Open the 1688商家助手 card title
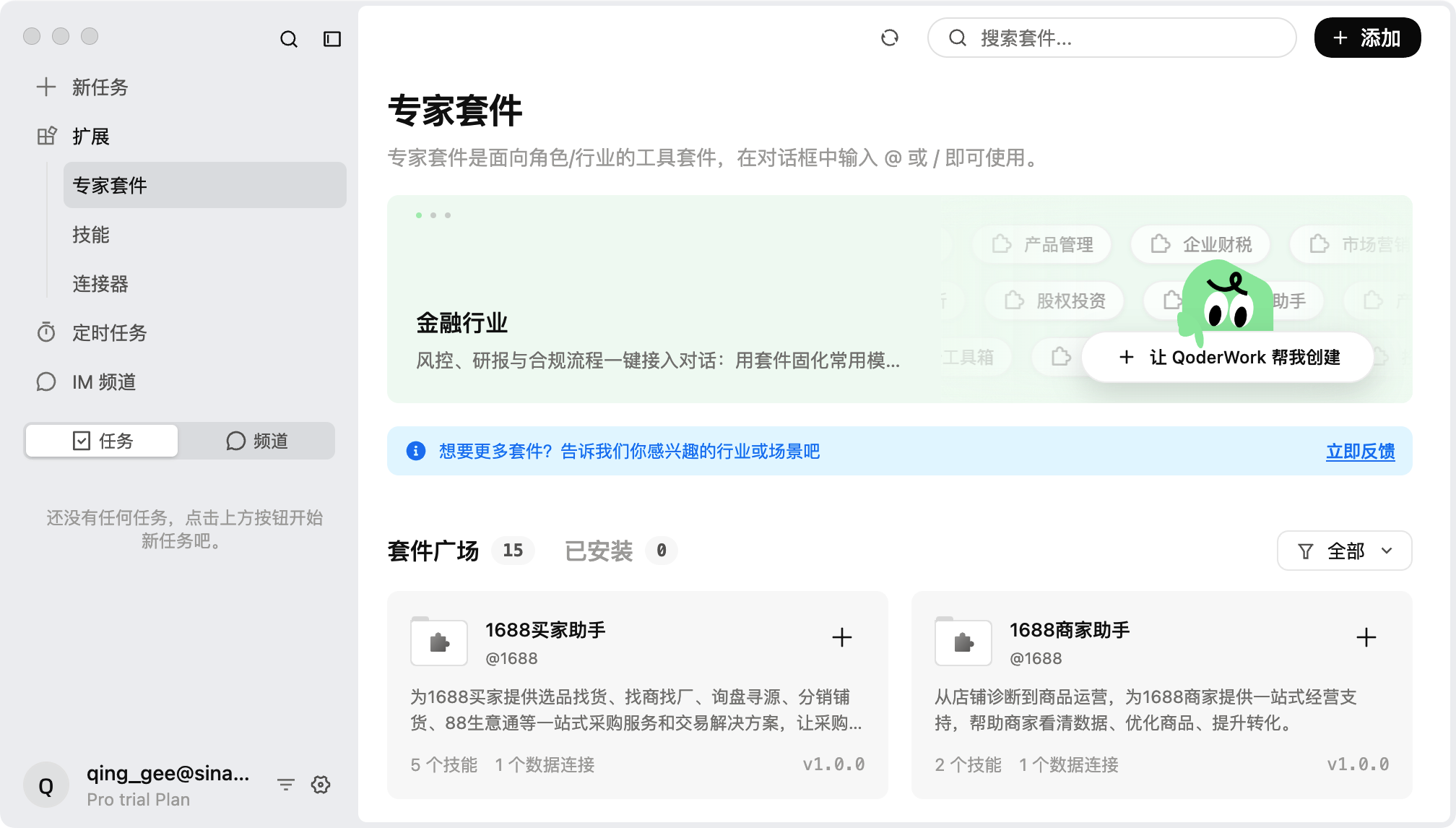1456x828 pixels. point(1070,630)
